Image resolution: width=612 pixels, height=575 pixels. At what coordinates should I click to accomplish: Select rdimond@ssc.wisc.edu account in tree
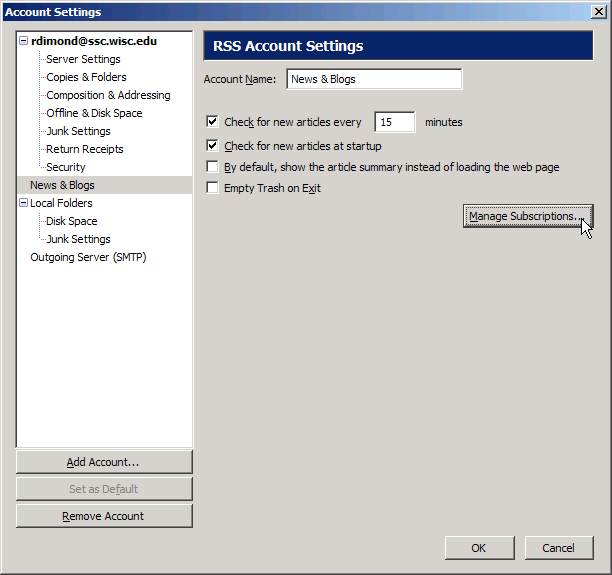pos(94,41)
